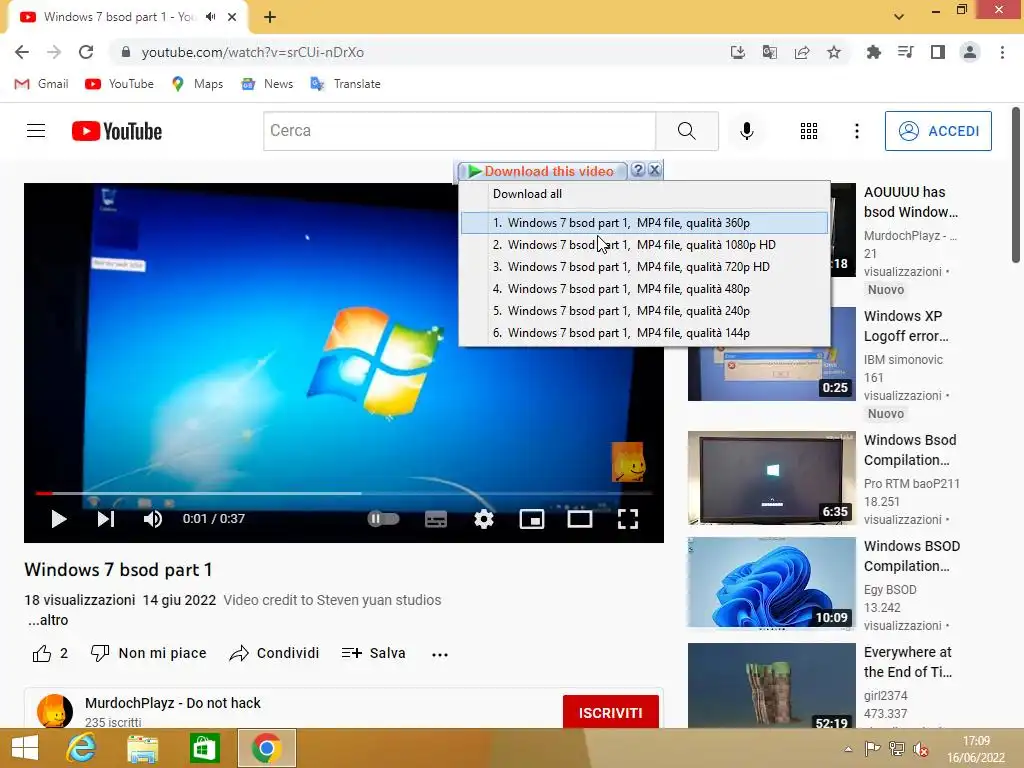Screen dimensions: 1024x768
Task: Open the player settings gear
Action: pyautogui.click(x=484, y=519)
